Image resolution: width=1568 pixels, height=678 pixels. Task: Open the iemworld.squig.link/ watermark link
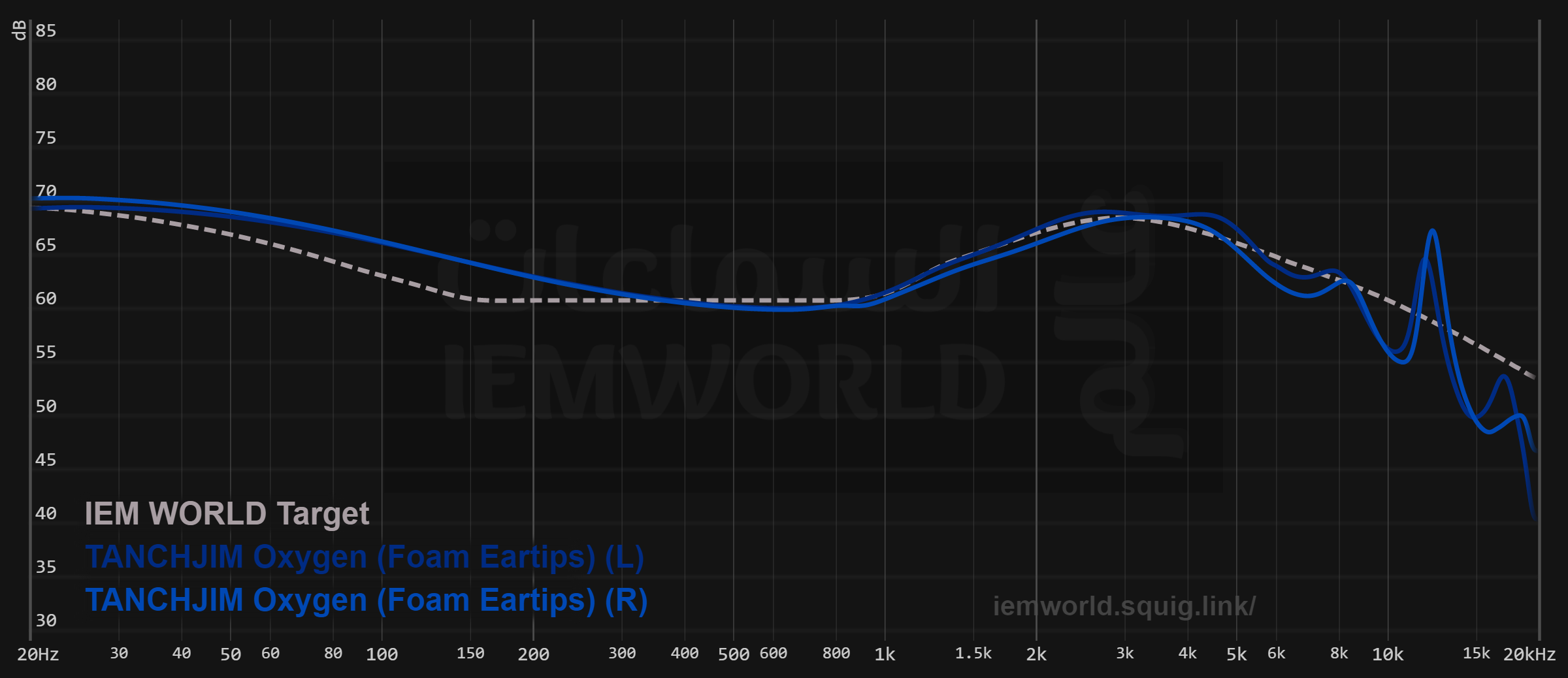click(x=1124, y=606)
